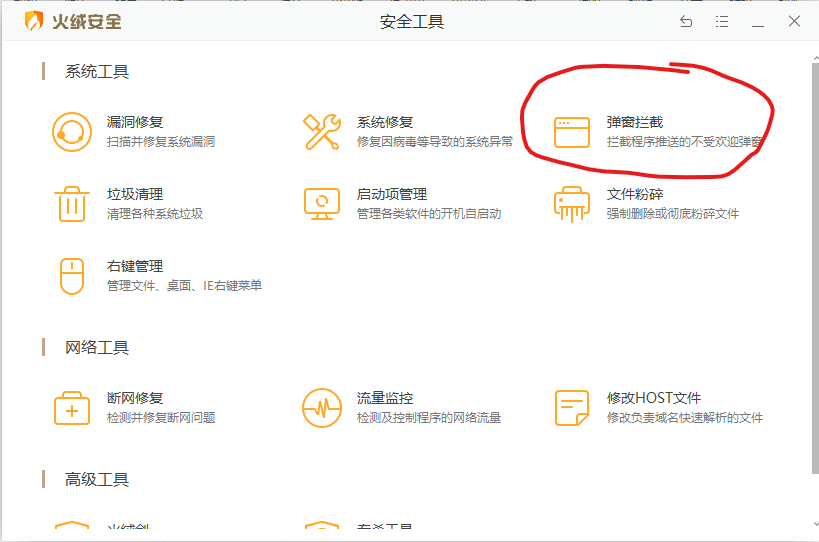
Task: Click the 系统修复 title text
Action: click(x=385, y=122)
